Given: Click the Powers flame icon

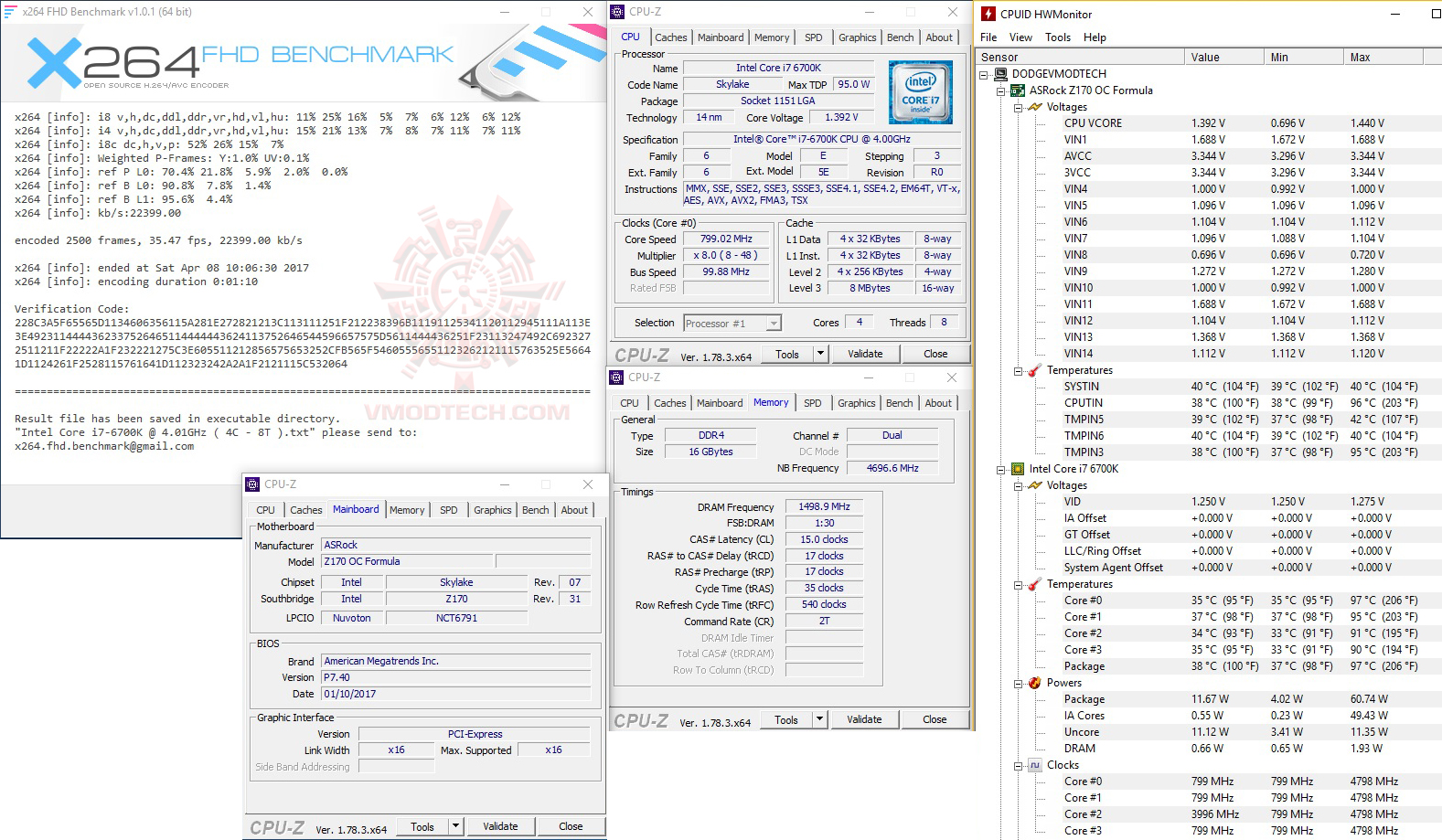Looking at the screenshot, I should point(1035,683).
